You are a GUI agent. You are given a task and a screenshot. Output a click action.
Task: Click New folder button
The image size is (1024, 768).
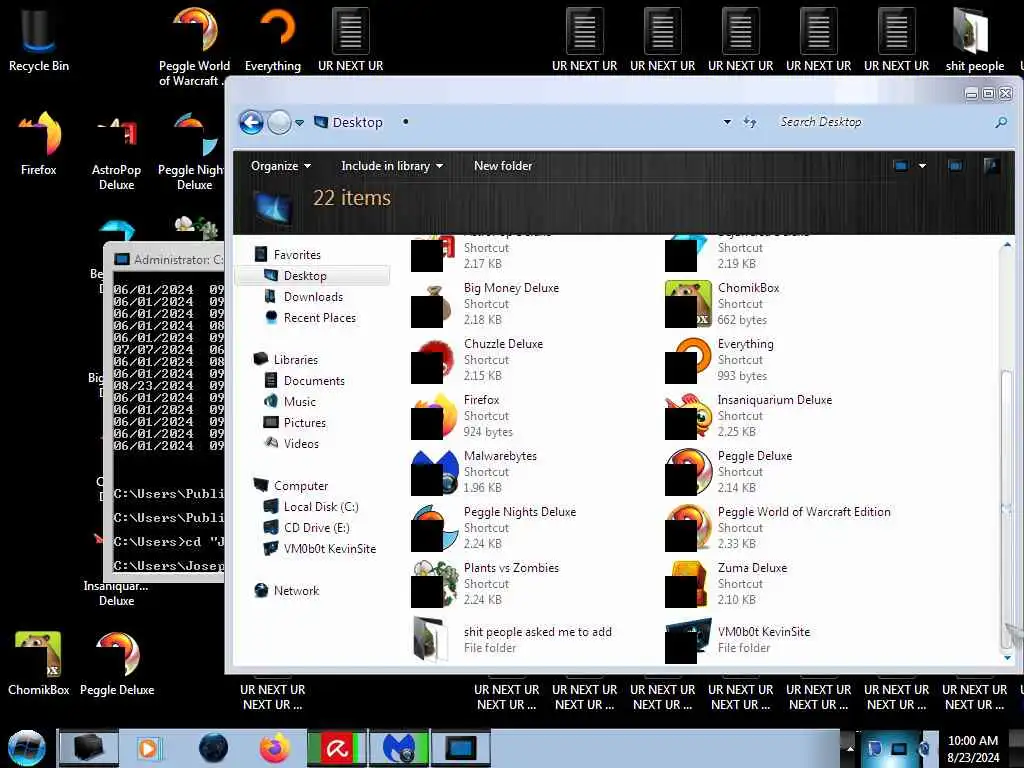[x=503, y=166]
